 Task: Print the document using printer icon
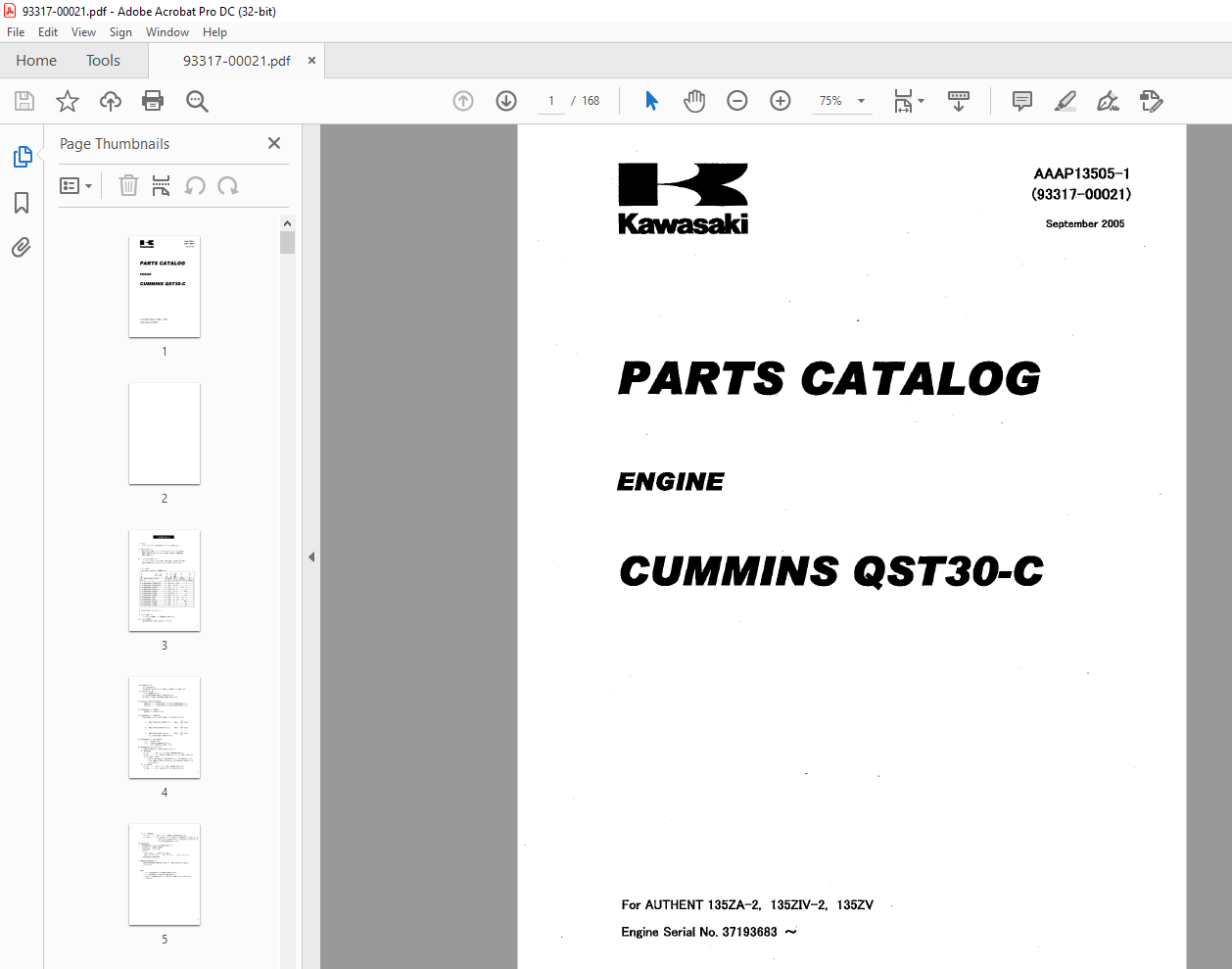tap(153, 101)
